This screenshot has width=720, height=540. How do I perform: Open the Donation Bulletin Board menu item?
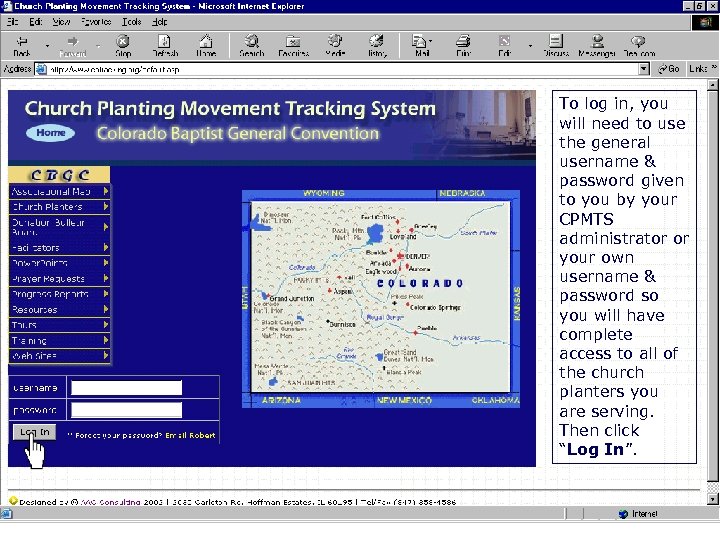[60, 227]
